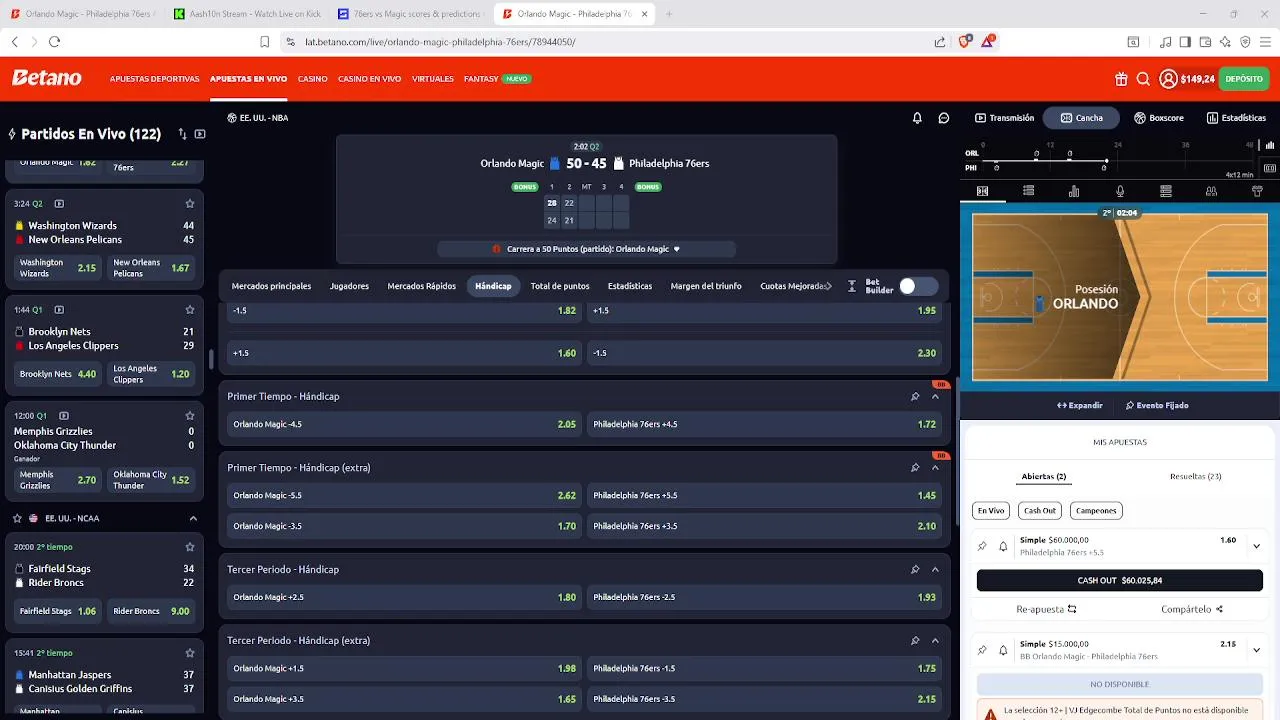
Task: Select the bar chart icon in tracker toolbar
Action: [1074, 191]
